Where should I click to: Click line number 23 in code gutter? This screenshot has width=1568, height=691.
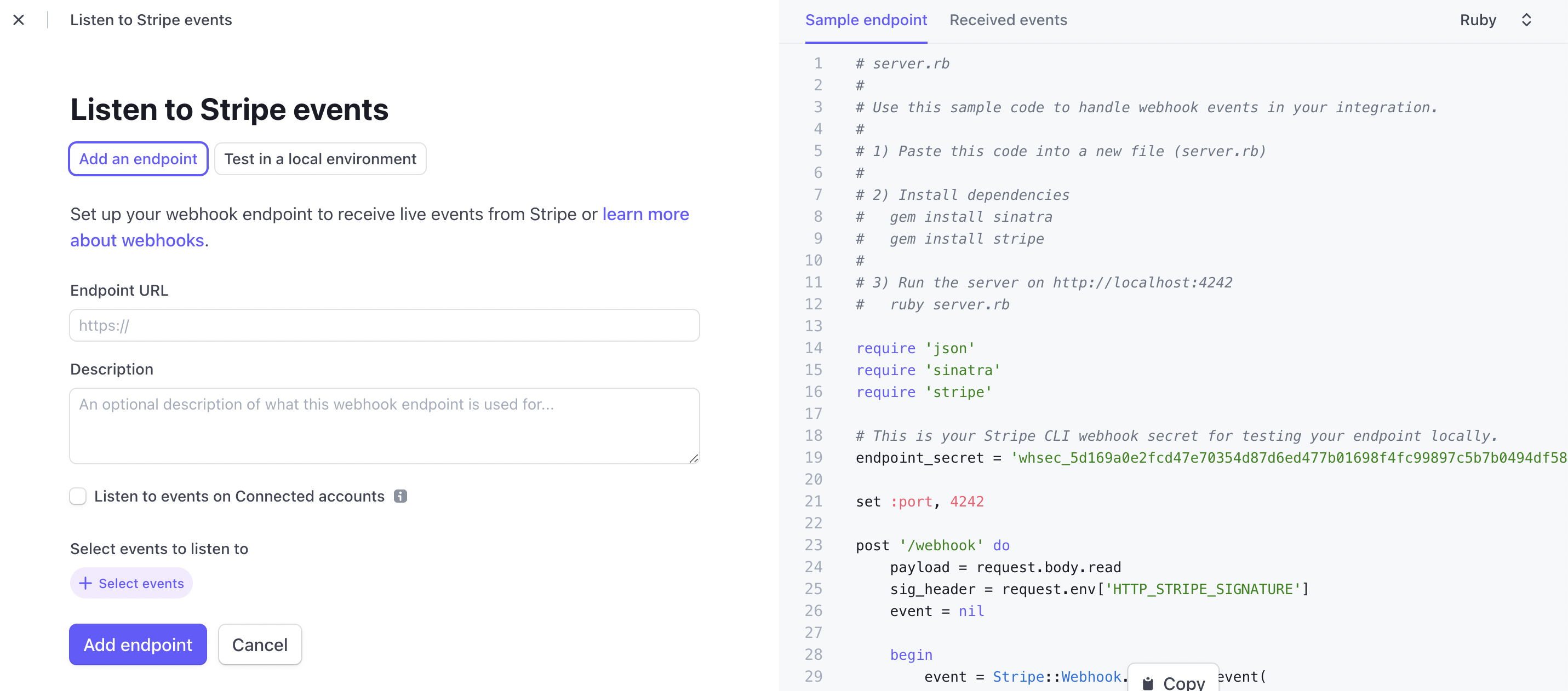click(813, 545)
